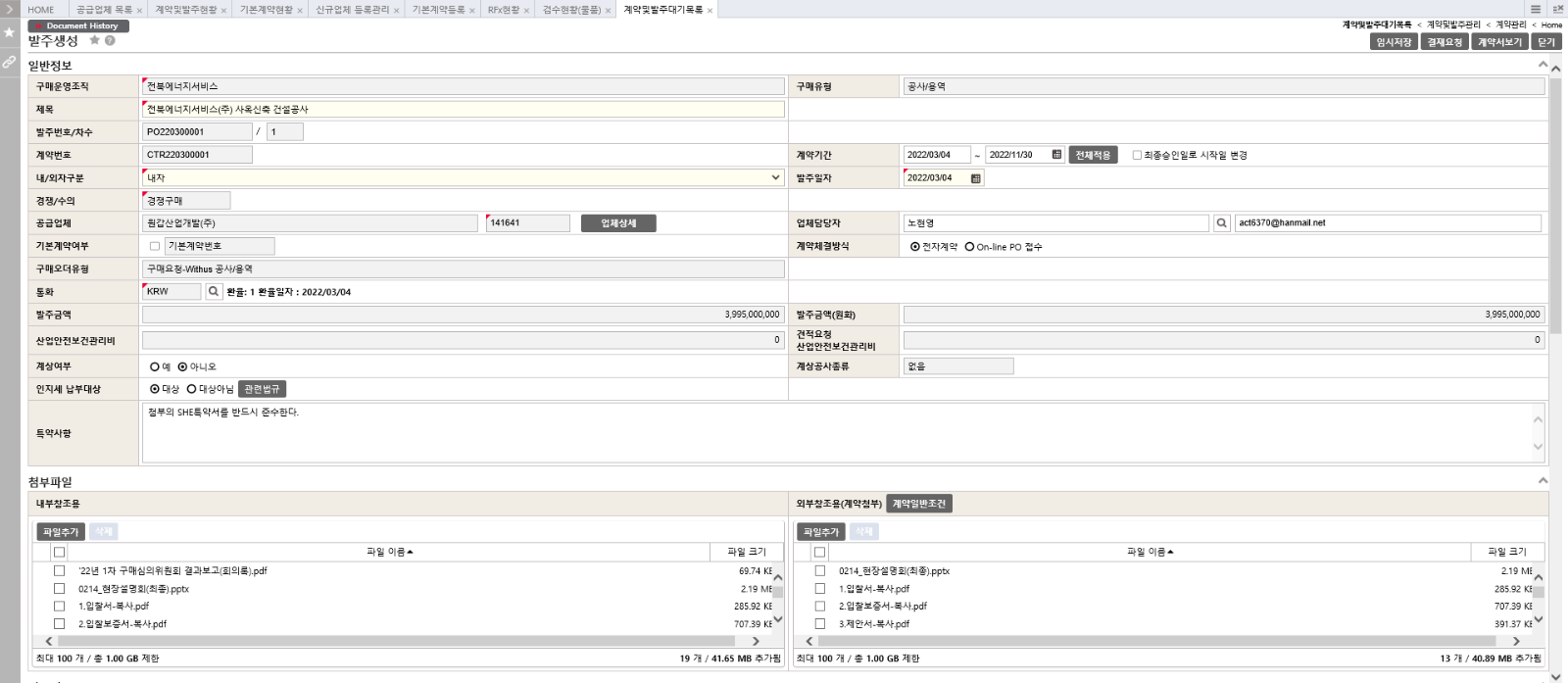The image size is (1568, 683).
Task: Expand the left sidebar arrow
Action: pyautogui.click(x=9, y=9)
